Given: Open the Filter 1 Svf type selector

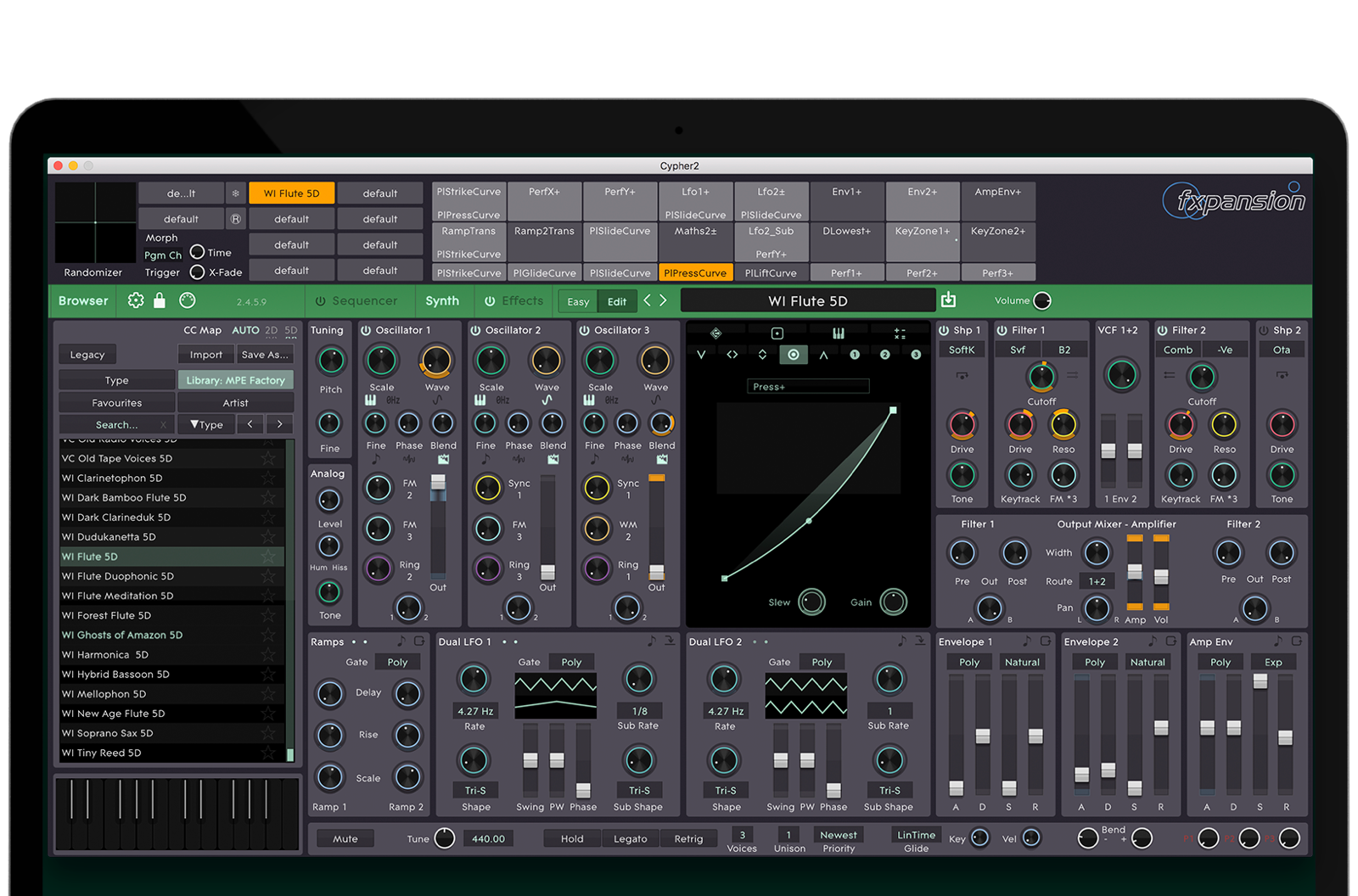Looking at the screenshot, I should tap(1018, 350).
